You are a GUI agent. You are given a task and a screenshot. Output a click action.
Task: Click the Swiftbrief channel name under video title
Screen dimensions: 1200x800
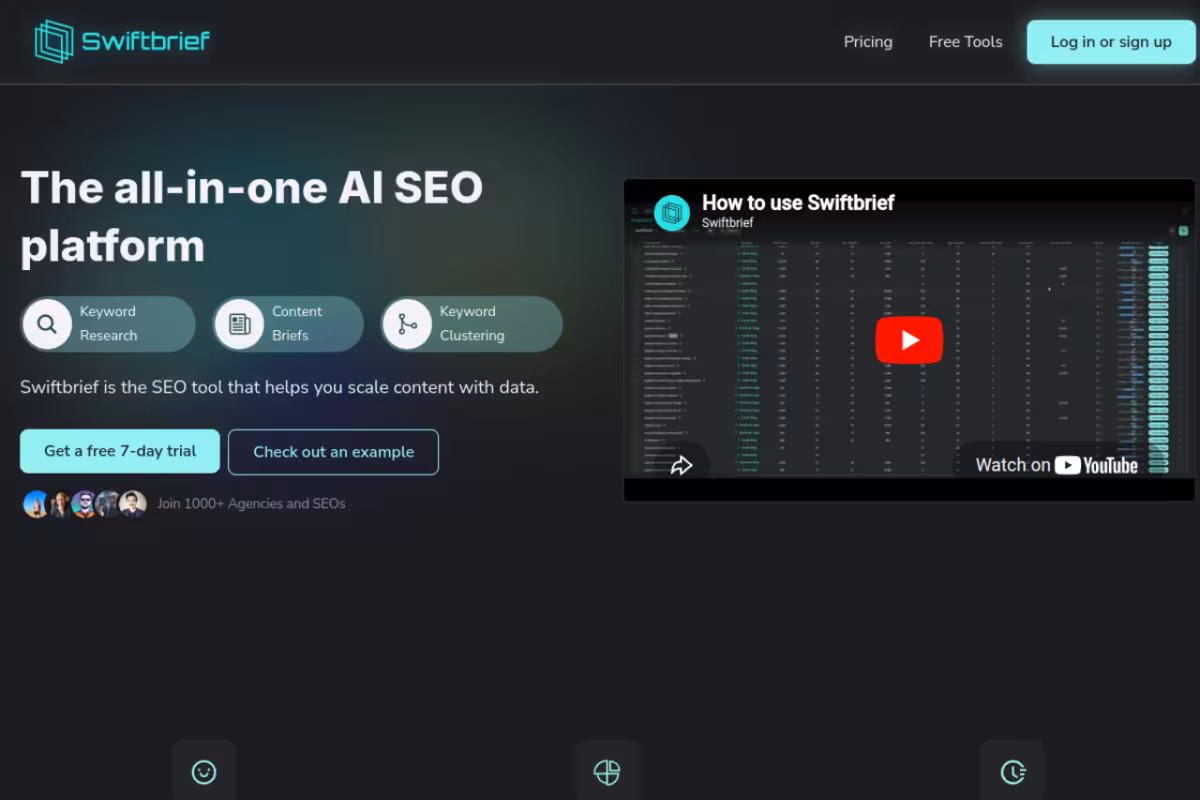(x=727, y=223)
